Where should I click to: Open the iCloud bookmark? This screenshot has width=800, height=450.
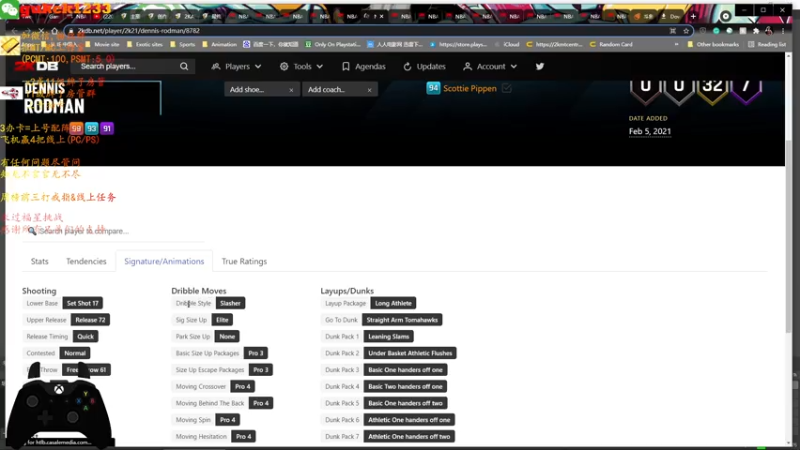(508, 44)
